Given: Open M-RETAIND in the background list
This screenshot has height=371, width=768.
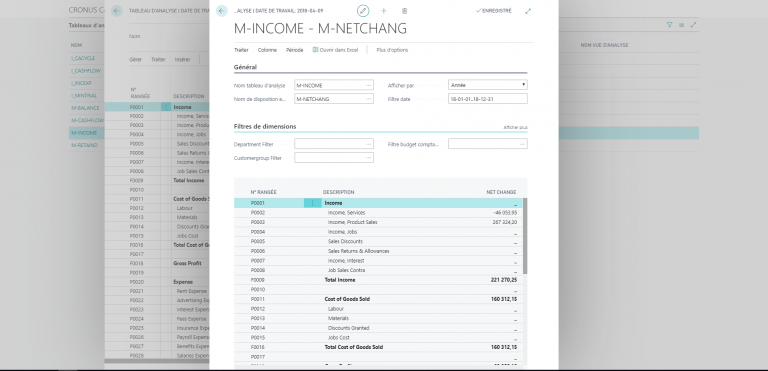Looking at the screenshot, I should 84,145.
